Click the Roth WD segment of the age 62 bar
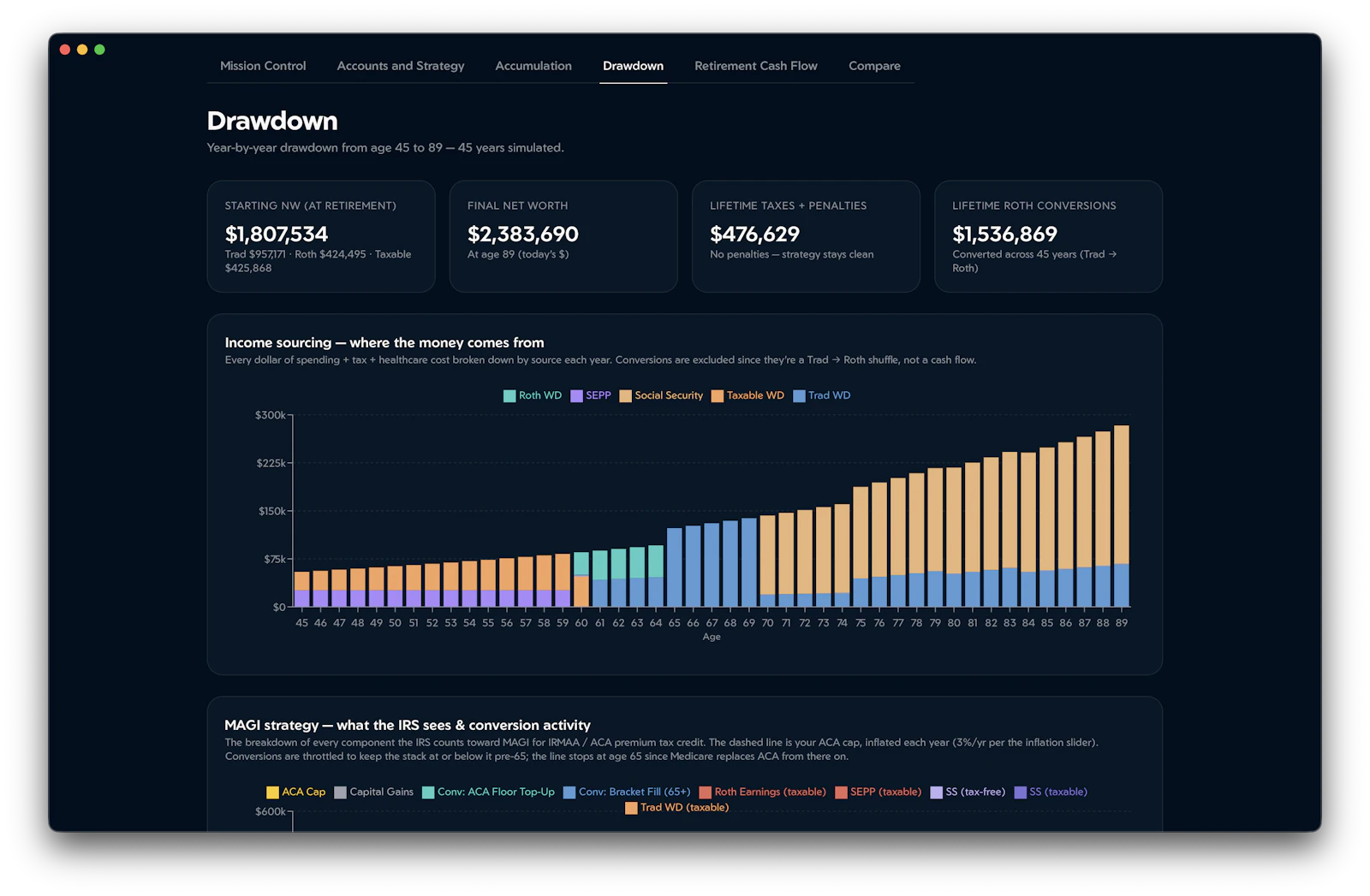The height and width of the screenshot is (896, 1370). [x=618, y=564]
